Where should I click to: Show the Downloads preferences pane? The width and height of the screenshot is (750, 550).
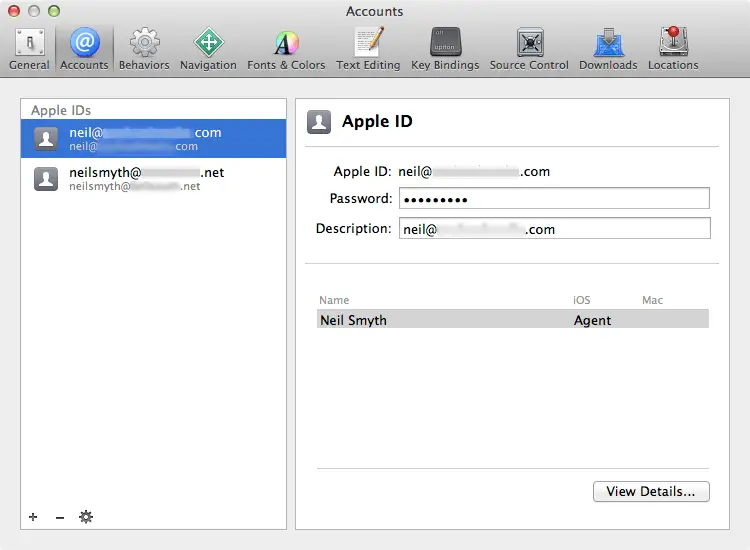tap(608, 49)
